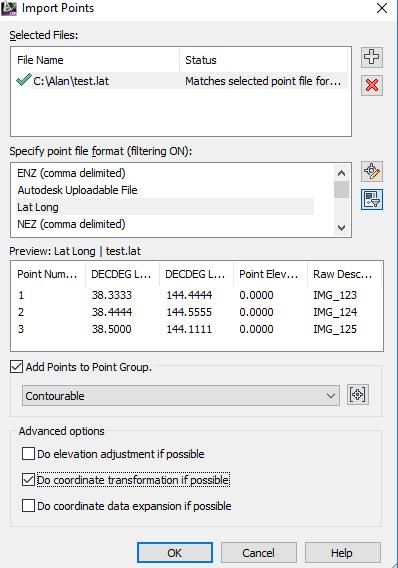Select the Lat Long format

point(165,207)
